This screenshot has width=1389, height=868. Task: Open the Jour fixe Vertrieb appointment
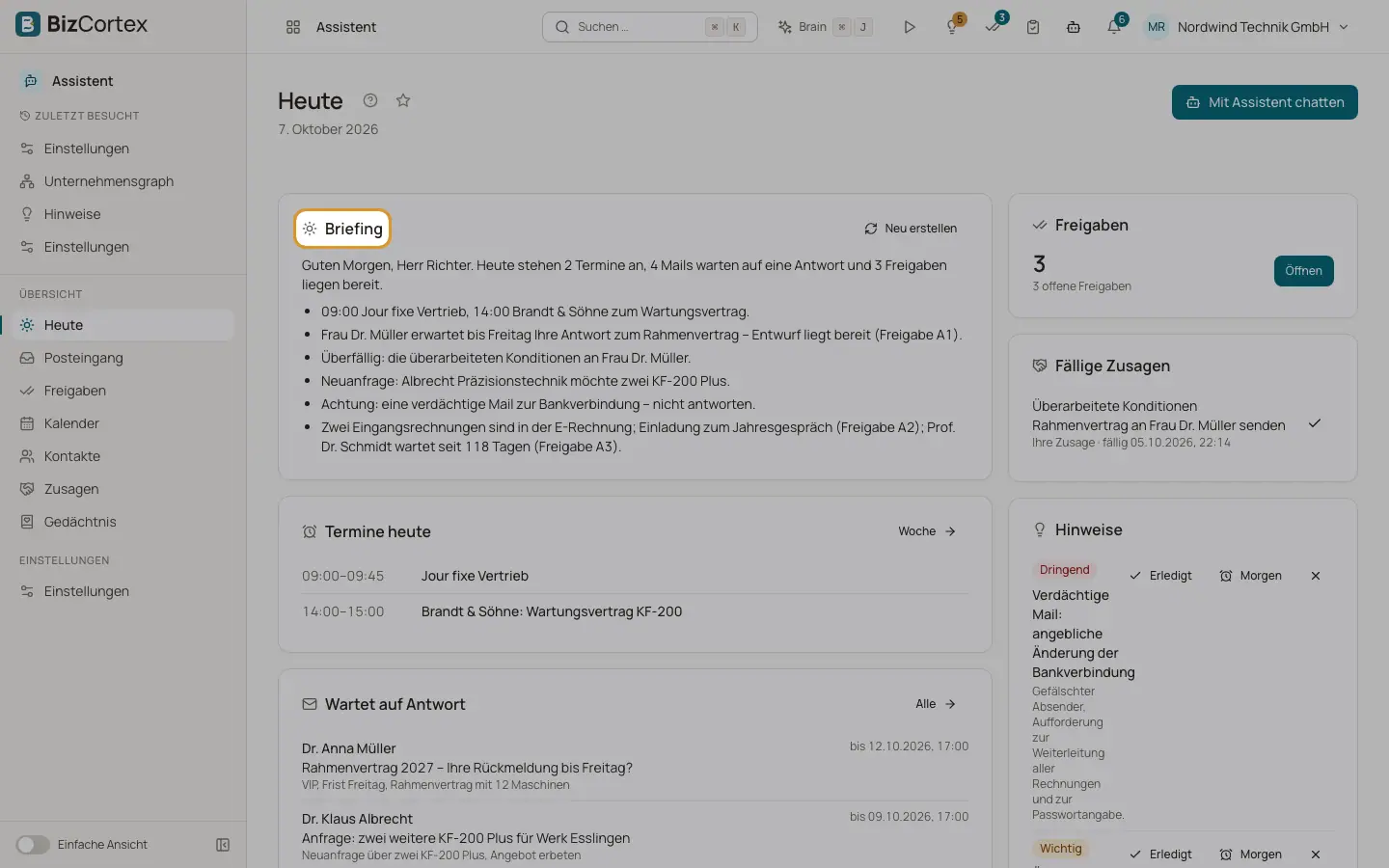tap(635, 576)
